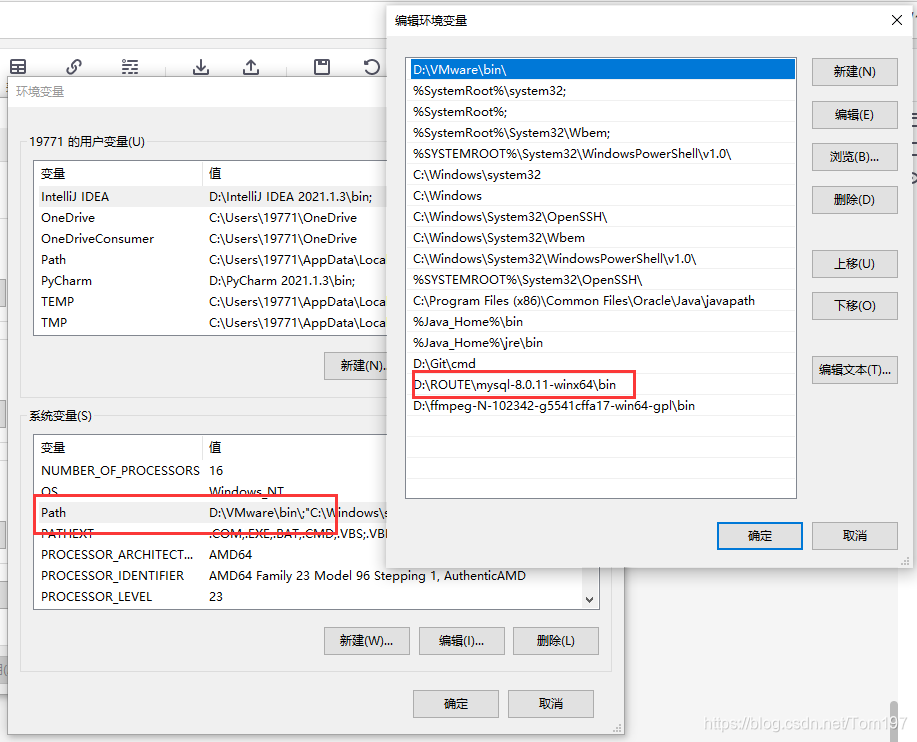Select the system Path variable row
The height and width of the screenshot is (742, 917).
pos(211,513)
